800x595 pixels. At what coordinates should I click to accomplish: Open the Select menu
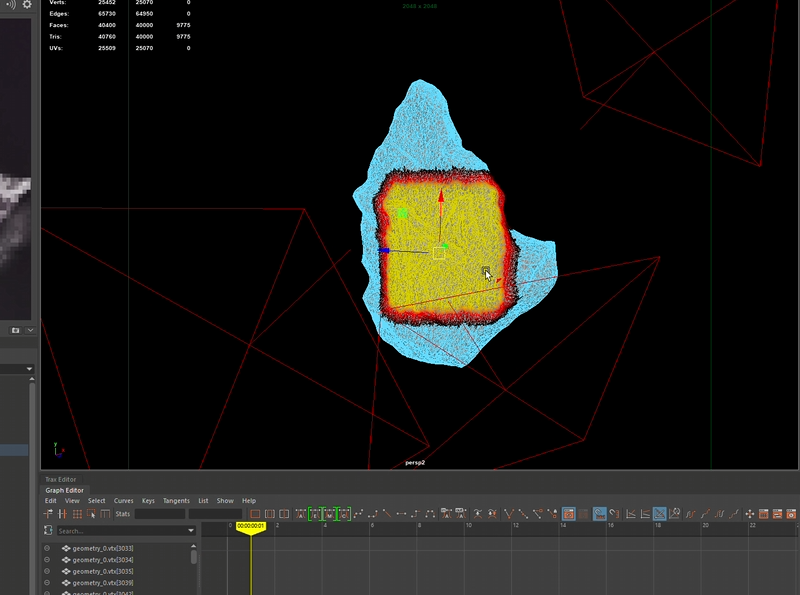point(96,501)
